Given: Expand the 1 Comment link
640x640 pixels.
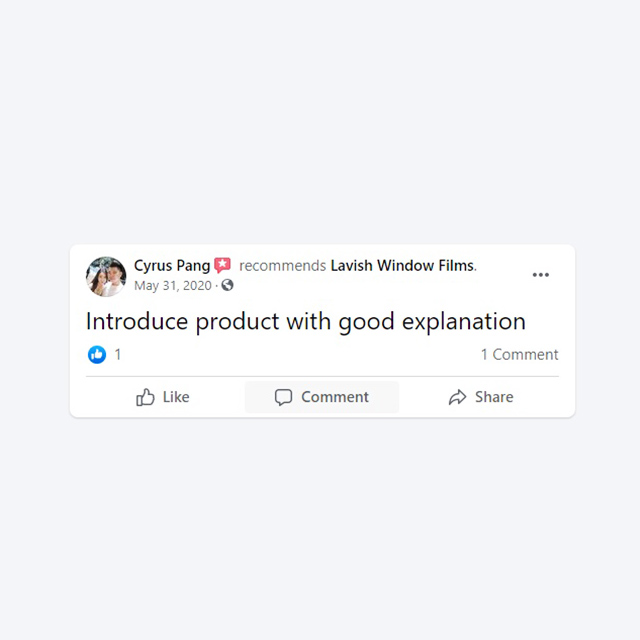Looking at the screenshot, I should (519, 354).
